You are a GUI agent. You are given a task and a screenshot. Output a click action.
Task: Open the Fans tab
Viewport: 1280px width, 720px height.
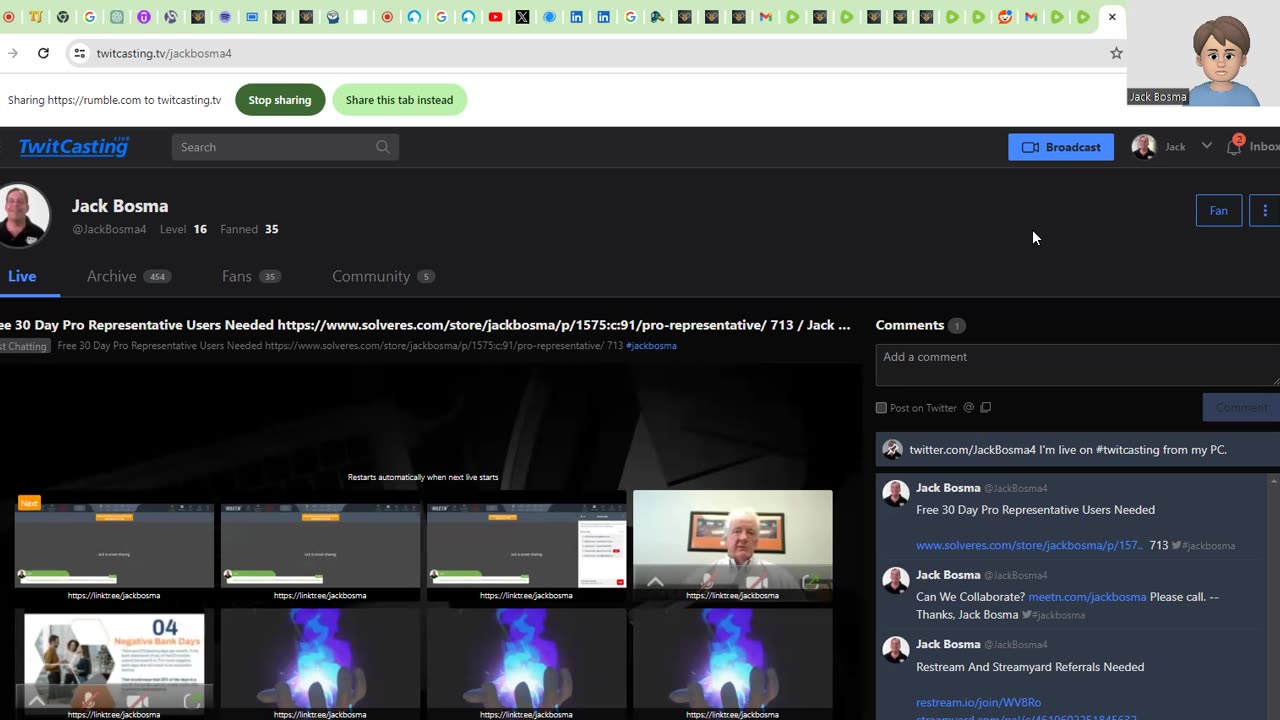click(x=251, y=276)
